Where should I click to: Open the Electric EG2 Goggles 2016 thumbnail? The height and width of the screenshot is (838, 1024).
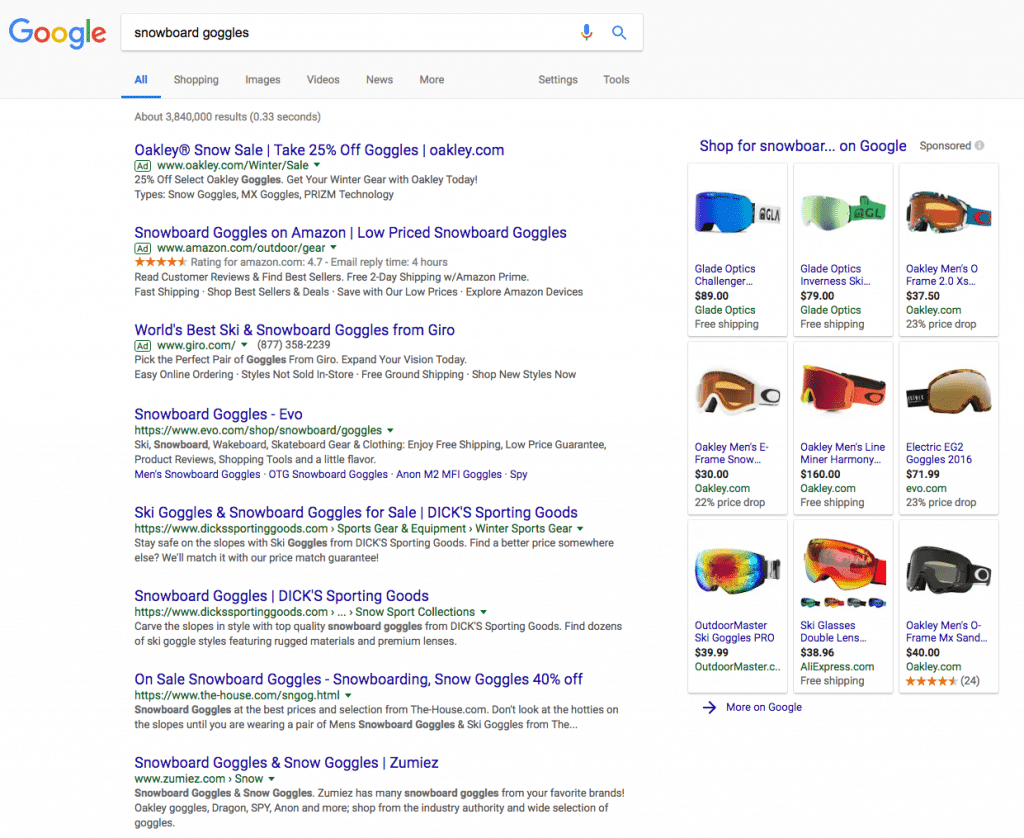[949, 391]
